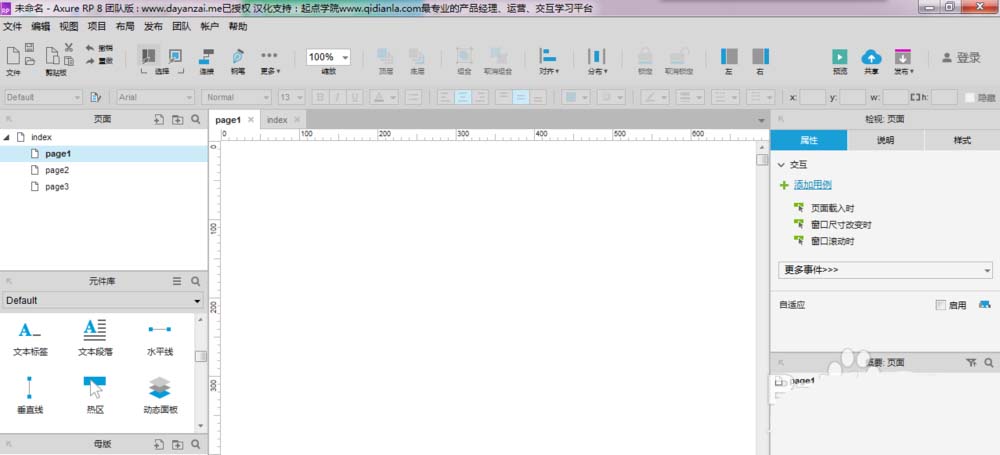Switch to the Notes (说明) inspector tab
Image resolution: width=1000 pixels, height=455 pixels.
coord(885,140)
